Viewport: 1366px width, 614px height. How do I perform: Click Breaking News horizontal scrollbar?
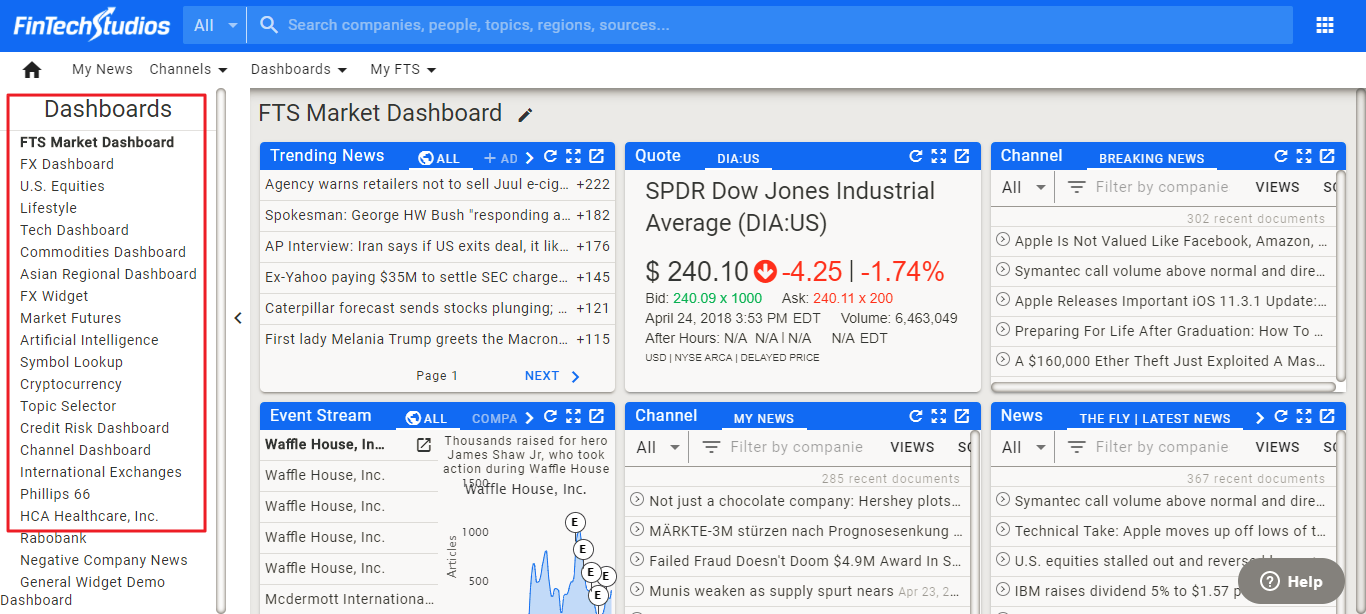(x=1163, y=387)
